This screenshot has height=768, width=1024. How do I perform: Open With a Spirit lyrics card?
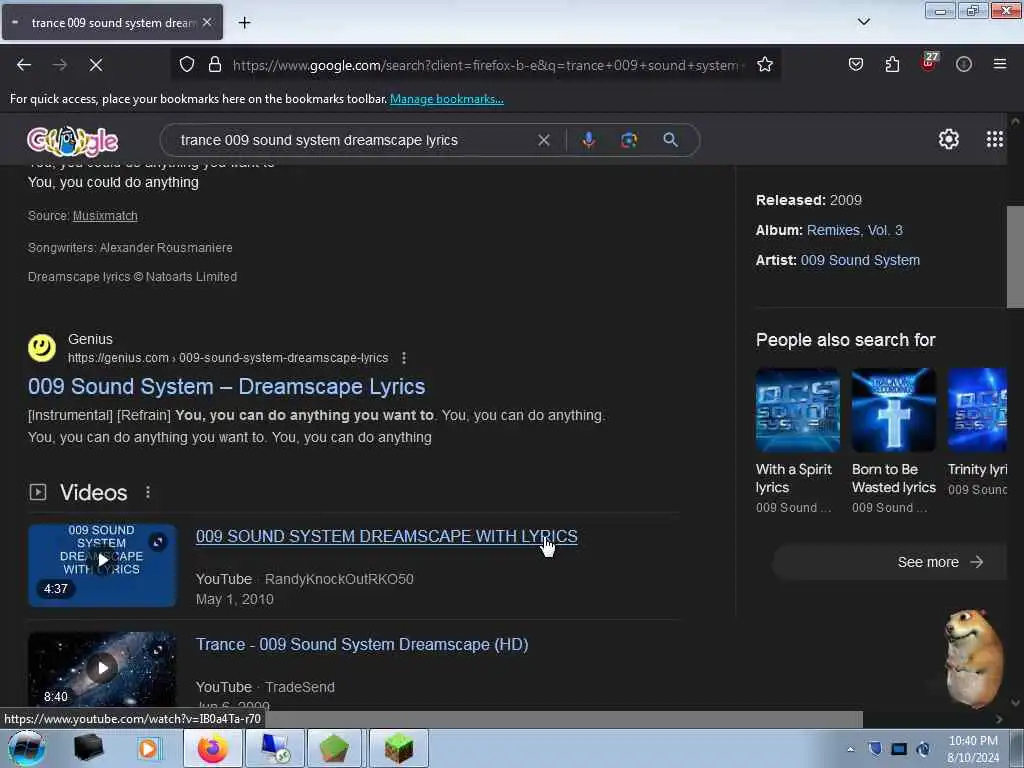(797, 441)
